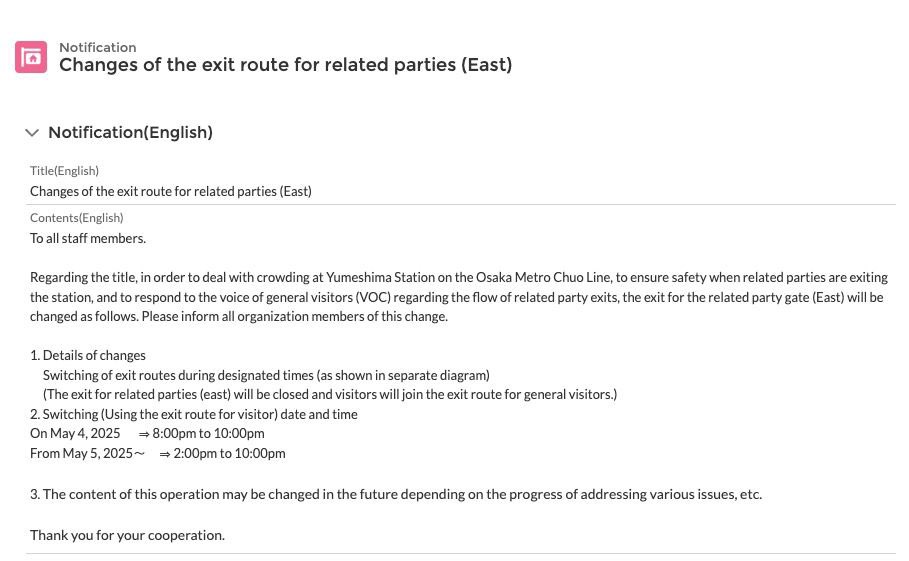Click the 'To all staff members.' line
Screen dimensions: 909x561
(88, 238)
